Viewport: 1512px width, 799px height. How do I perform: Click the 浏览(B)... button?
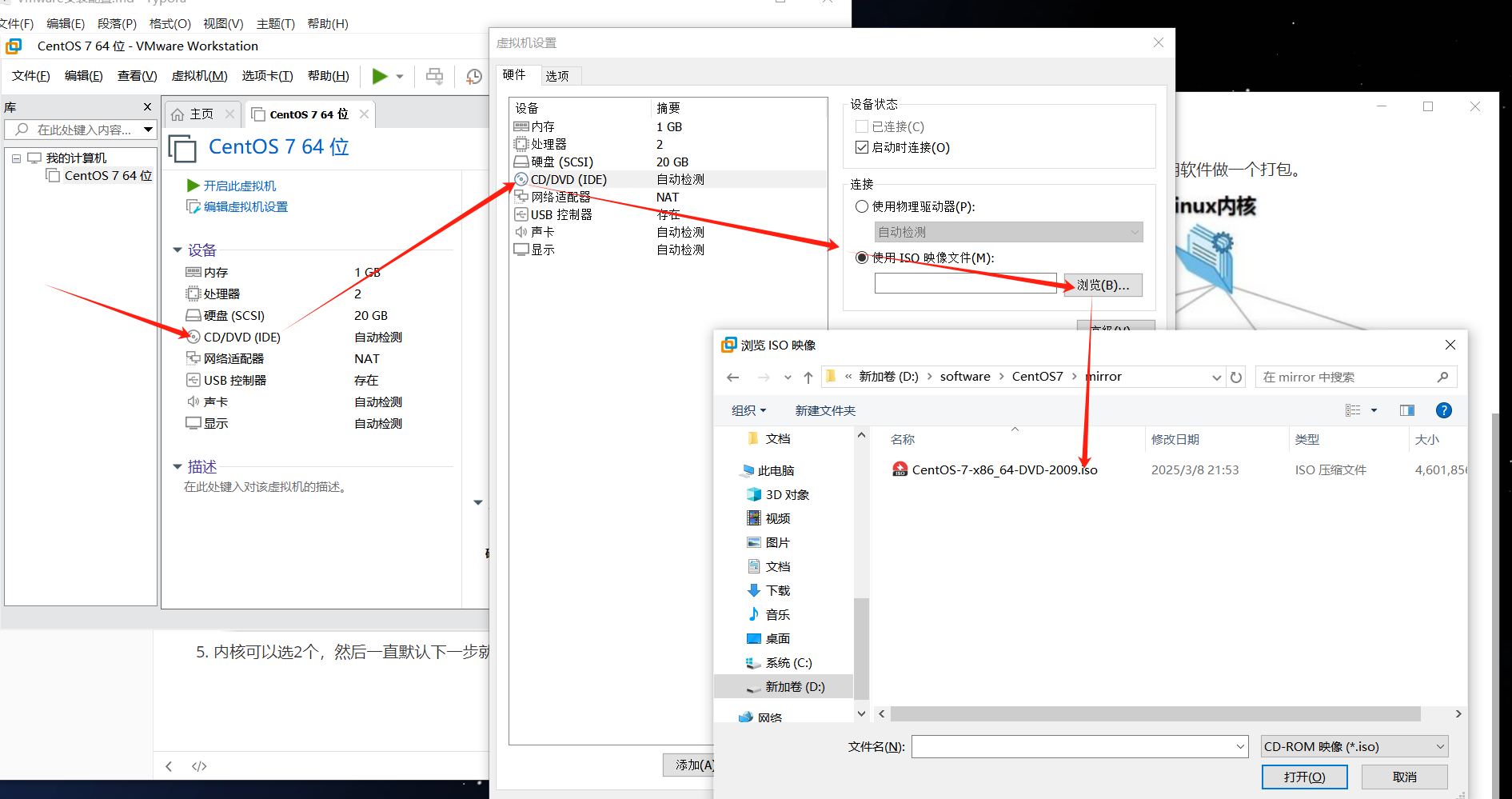click(1103, 285)
